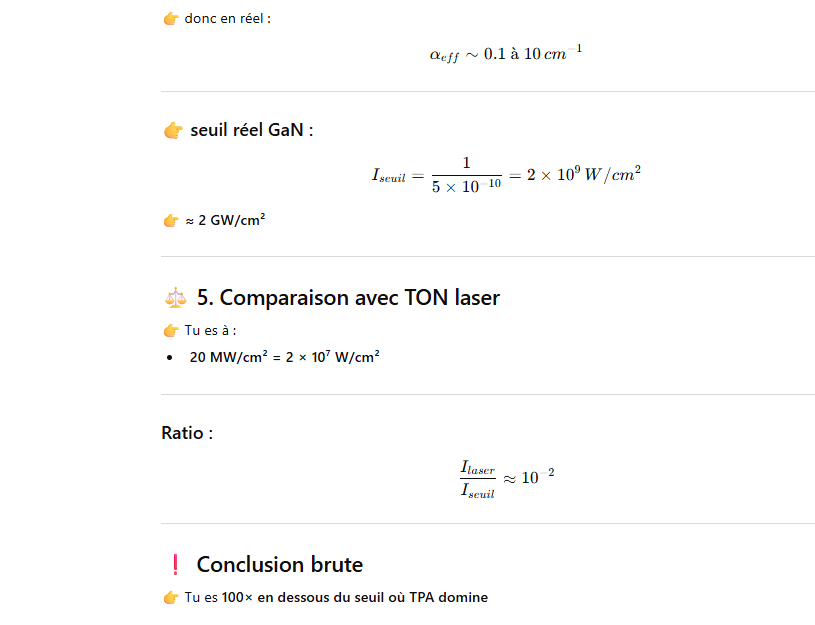Click the I_laser over I_seuil ratio formula
Screen dimensions: 815x625
pos(506,479)
